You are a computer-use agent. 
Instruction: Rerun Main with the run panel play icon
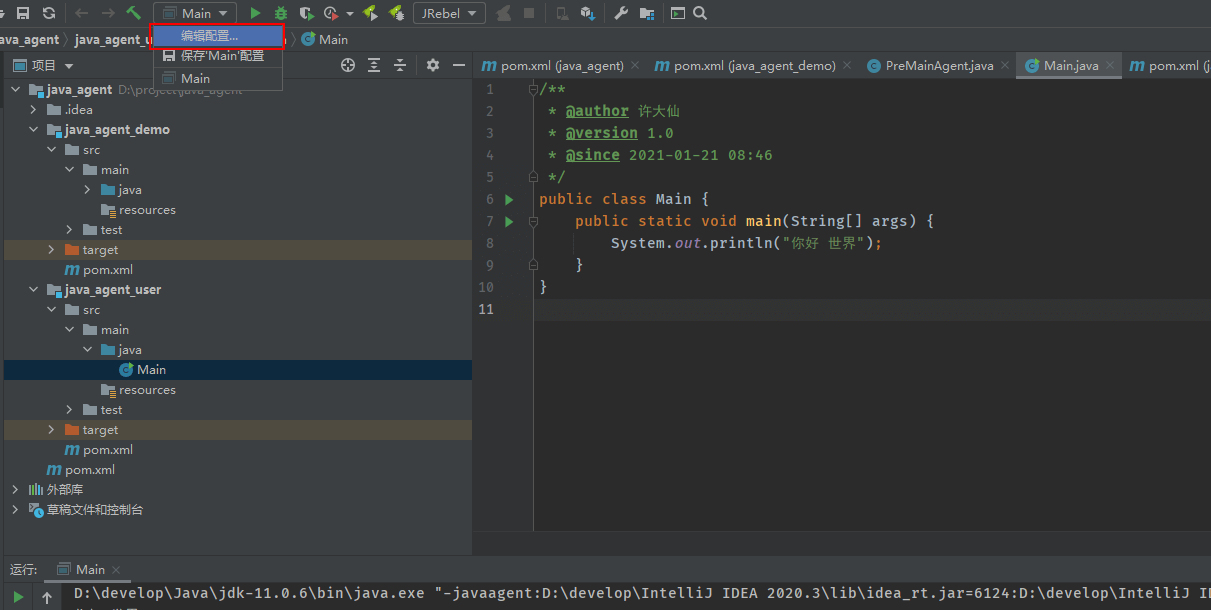pos(18,597)
